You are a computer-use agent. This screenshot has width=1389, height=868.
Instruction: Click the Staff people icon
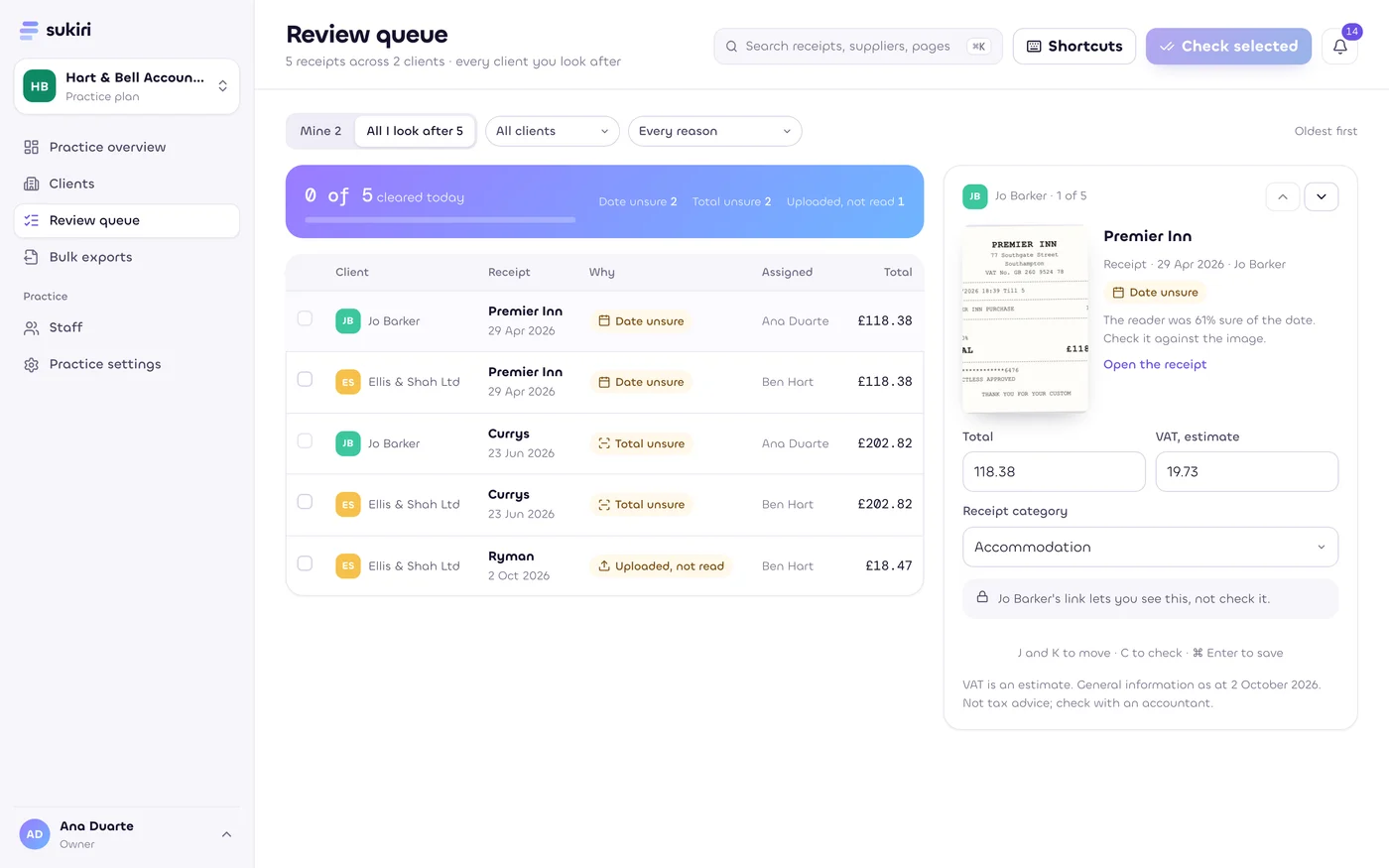[x=31, y=327]
